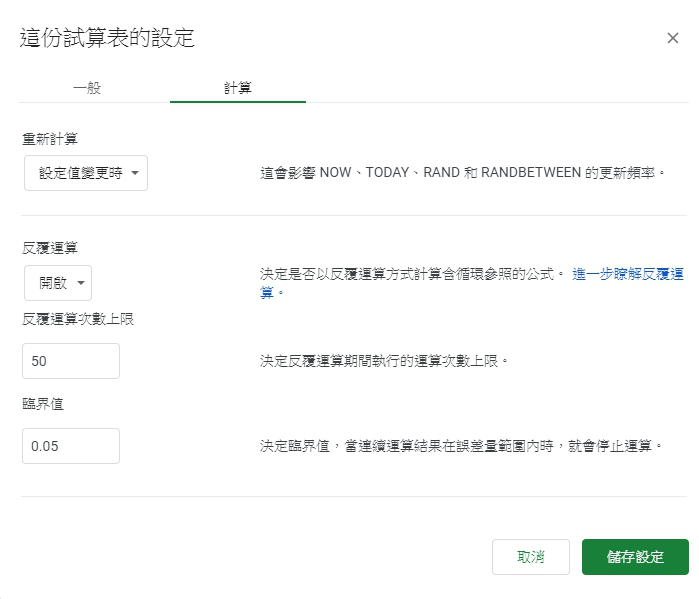Click the small arrow next to 開啟
699x599 pixels.
[81, 283]
